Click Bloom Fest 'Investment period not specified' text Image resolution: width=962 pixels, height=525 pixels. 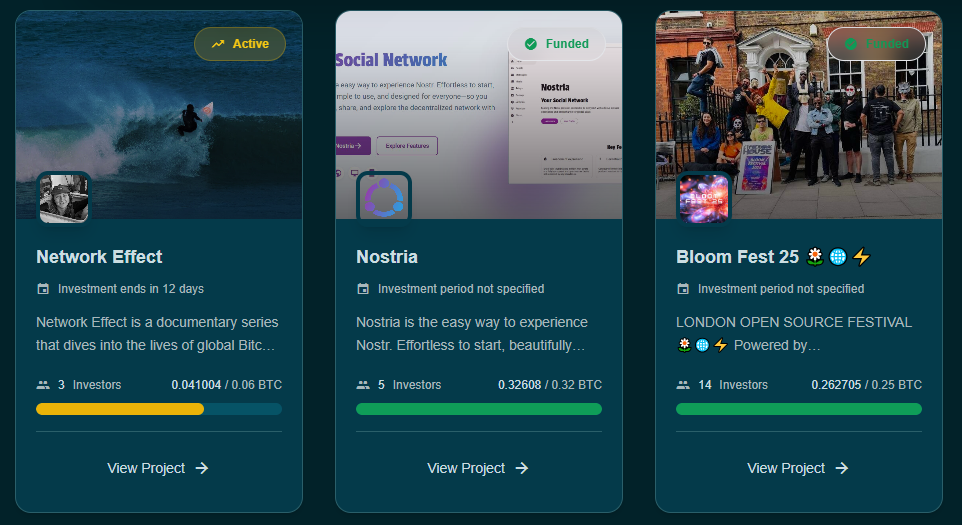point(781,289)
